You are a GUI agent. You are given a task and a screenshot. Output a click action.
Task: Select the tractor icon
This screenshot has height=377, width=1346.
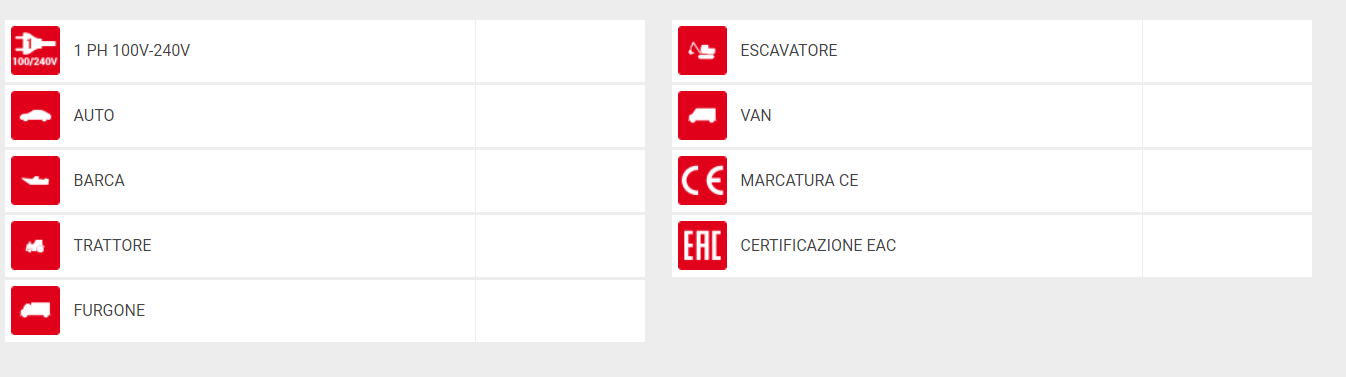click(35, 245)
